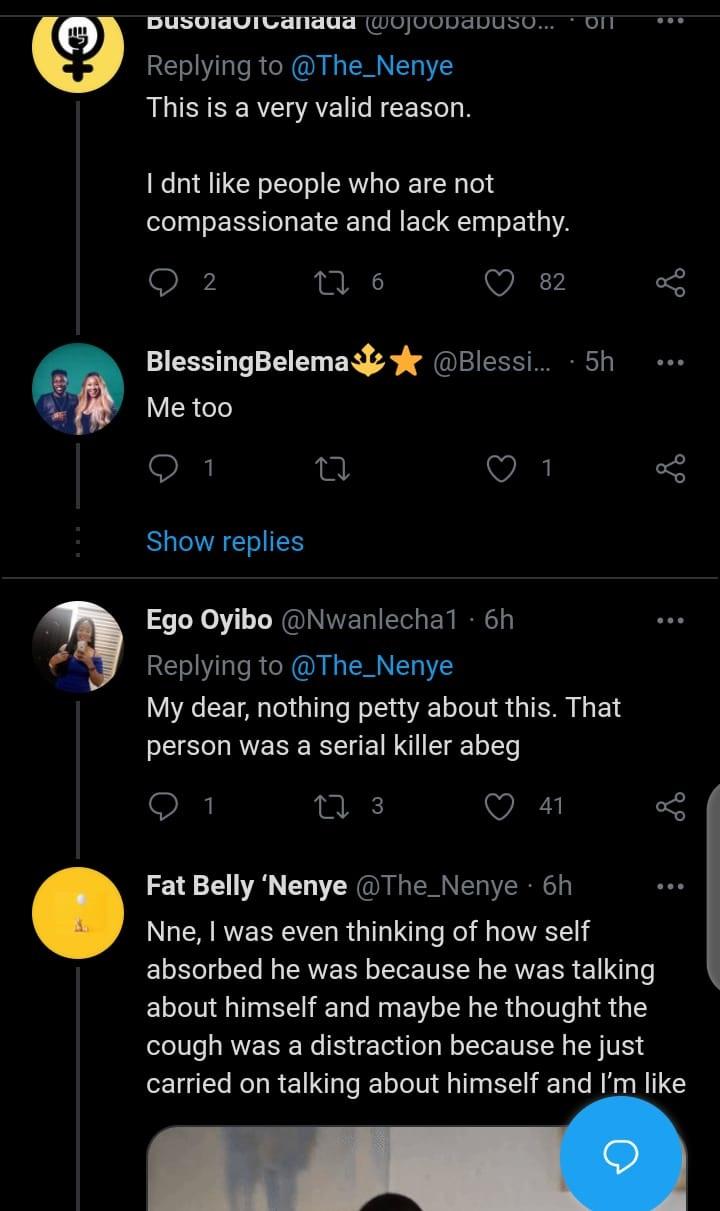Like Ego Oyibo's tweet with 41 likes
This screenshot has width=720, height=1211.
499,806
